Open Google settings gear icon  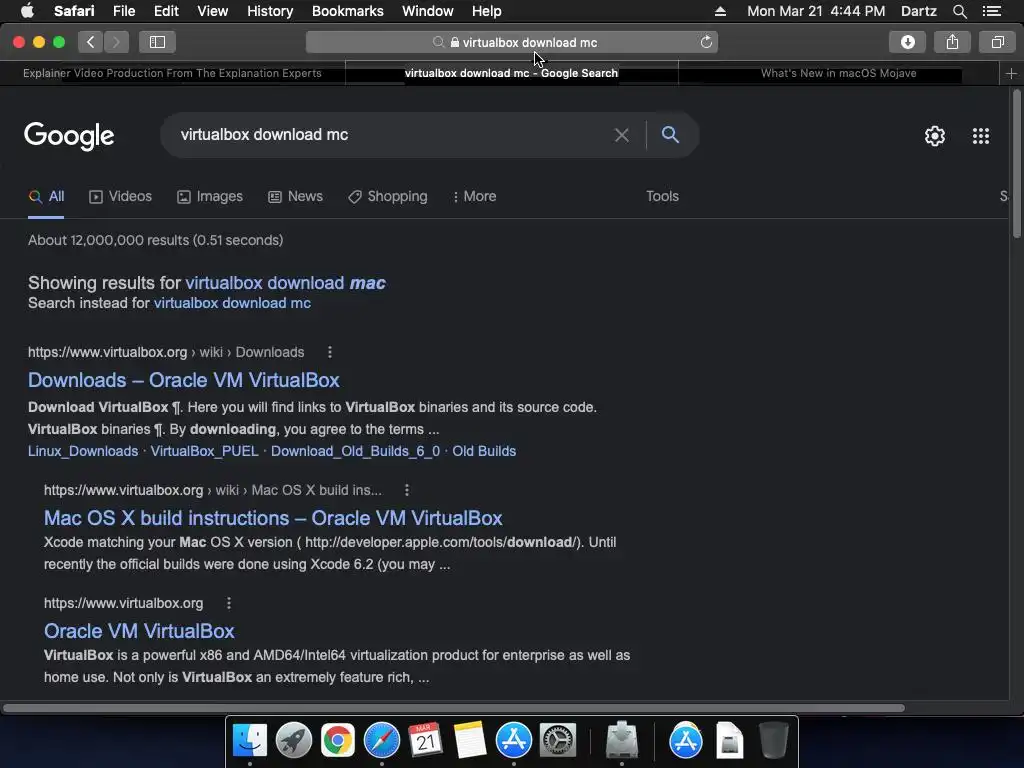point(935,136)
